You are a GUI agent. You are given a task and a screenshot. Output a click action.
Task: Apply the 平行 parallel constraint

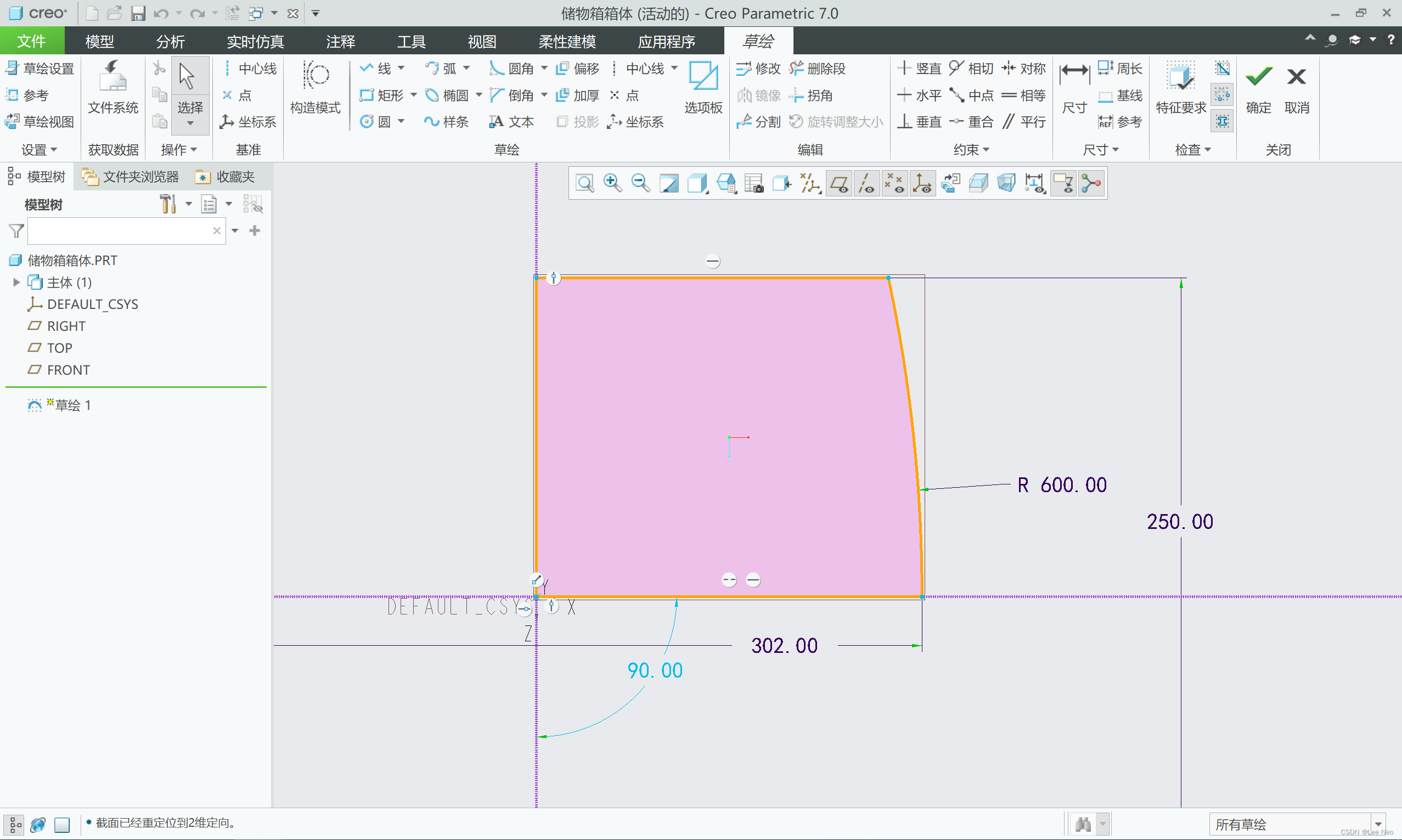tap(1023, 122)
